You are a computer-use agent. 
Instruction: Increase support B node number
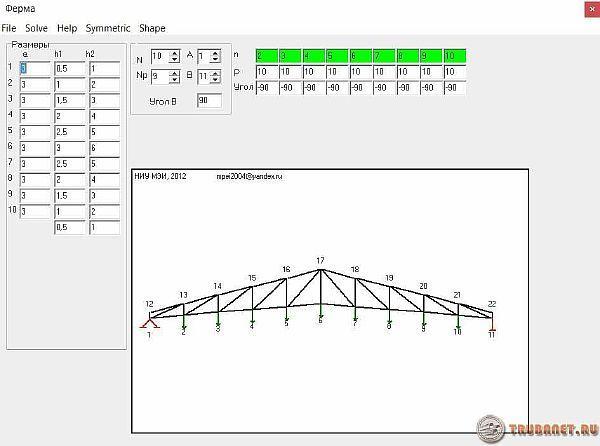point(215,73)
